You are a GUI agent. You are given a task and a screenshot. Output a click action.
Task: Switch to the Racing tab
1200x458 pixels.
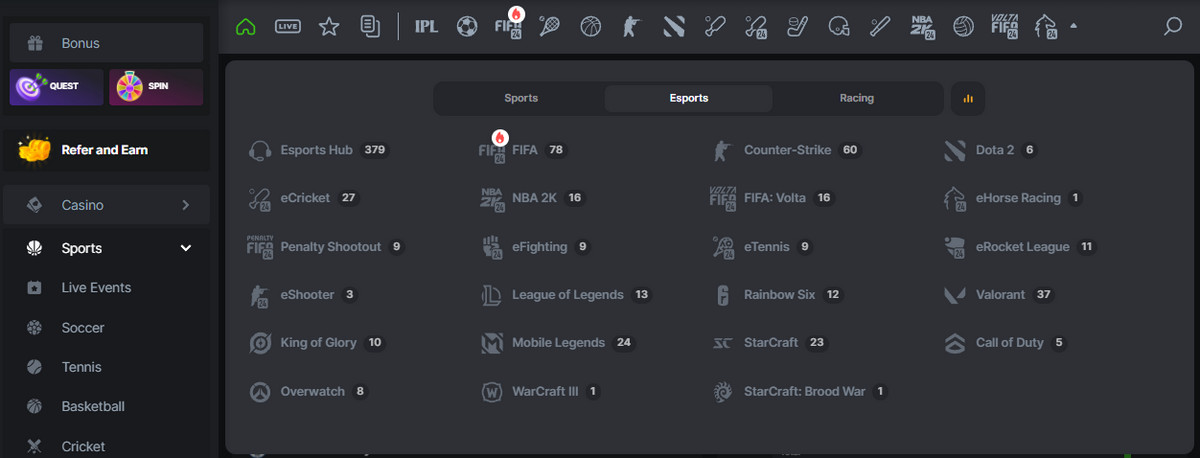coord(857,98)
